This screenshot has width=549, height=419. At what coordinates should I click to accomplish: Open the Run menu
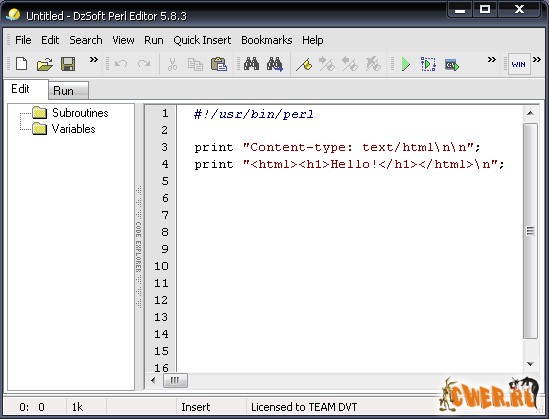(x=154, y=40)
